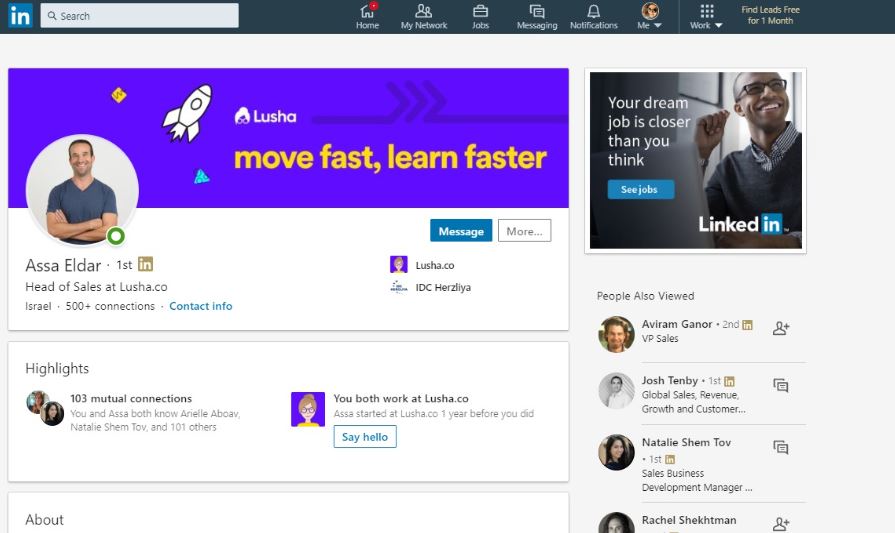
Task: Click premium badge beside Josh Tenby
Action: (x=729, y=381)
